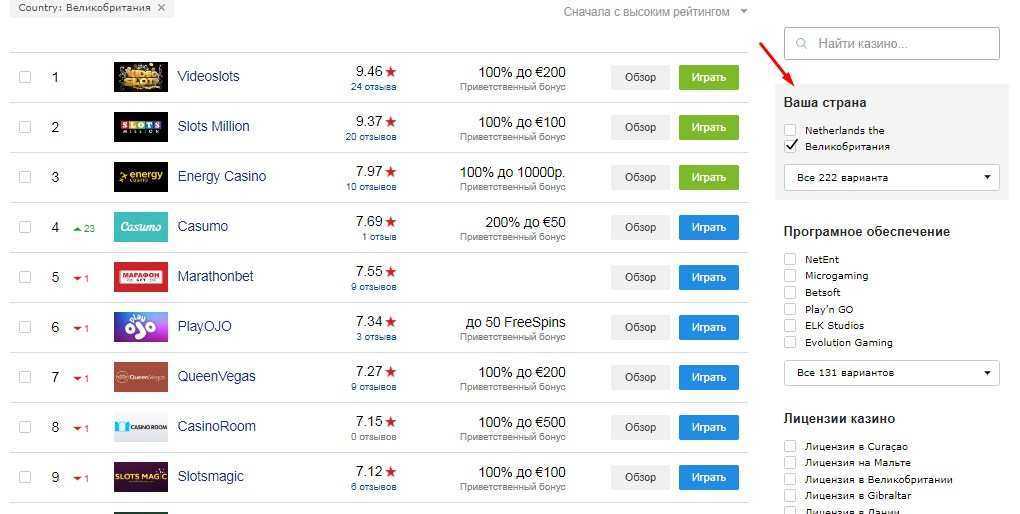Check the Лицензия на Мальте option
This screenshot has height=514, width=1020.
click(790, 463)
